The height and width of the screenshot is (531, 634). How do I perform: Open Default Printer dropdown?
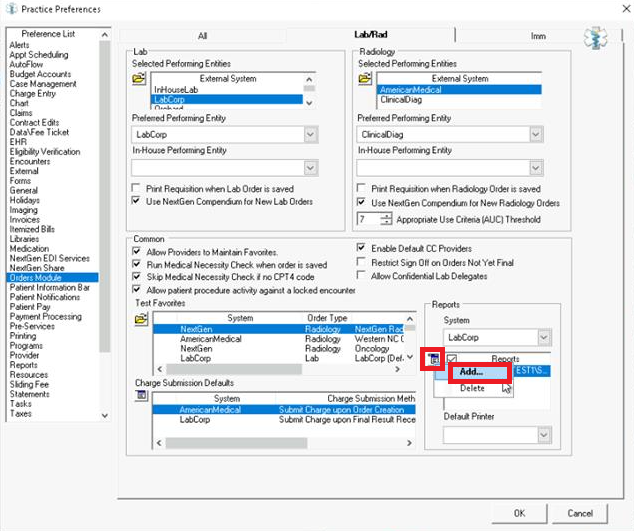pos(544,435)
